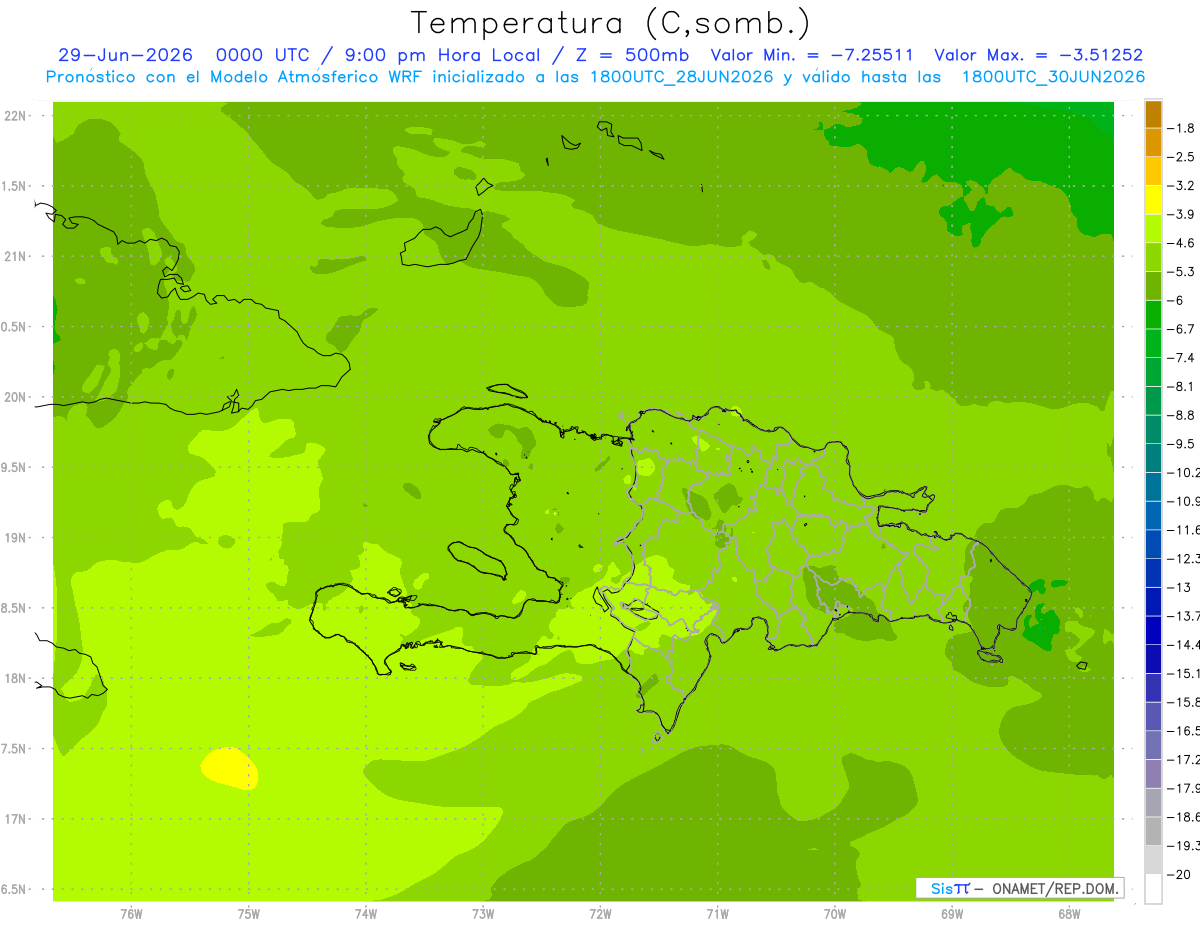Click the -2.5 legend value
Viewport: 1200px width, 927px height.
click(x=1182, y=157)
